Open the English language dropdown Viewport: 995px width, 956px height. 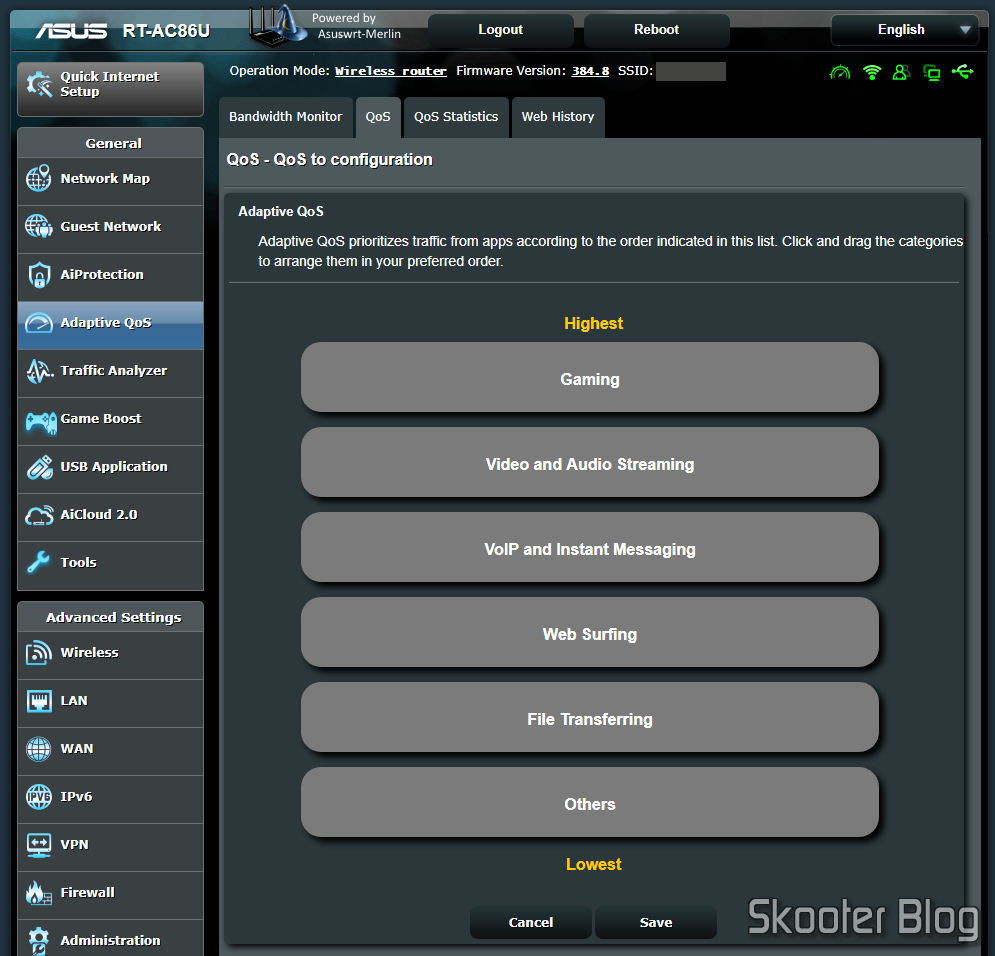[x=905, y=30]
